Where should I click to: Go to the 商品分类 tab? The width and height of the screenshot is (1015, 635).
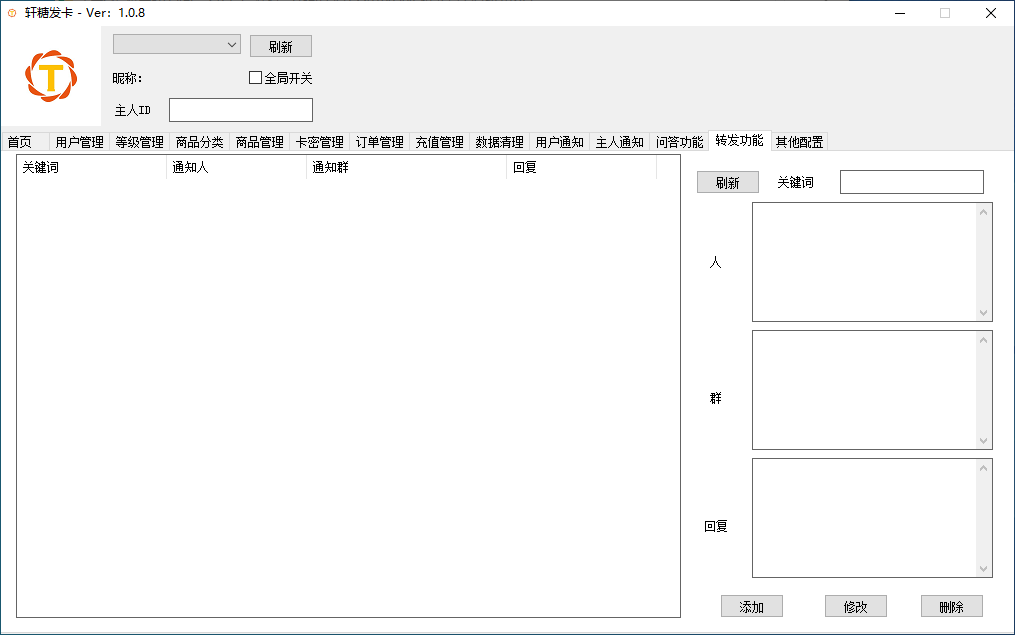199,142
